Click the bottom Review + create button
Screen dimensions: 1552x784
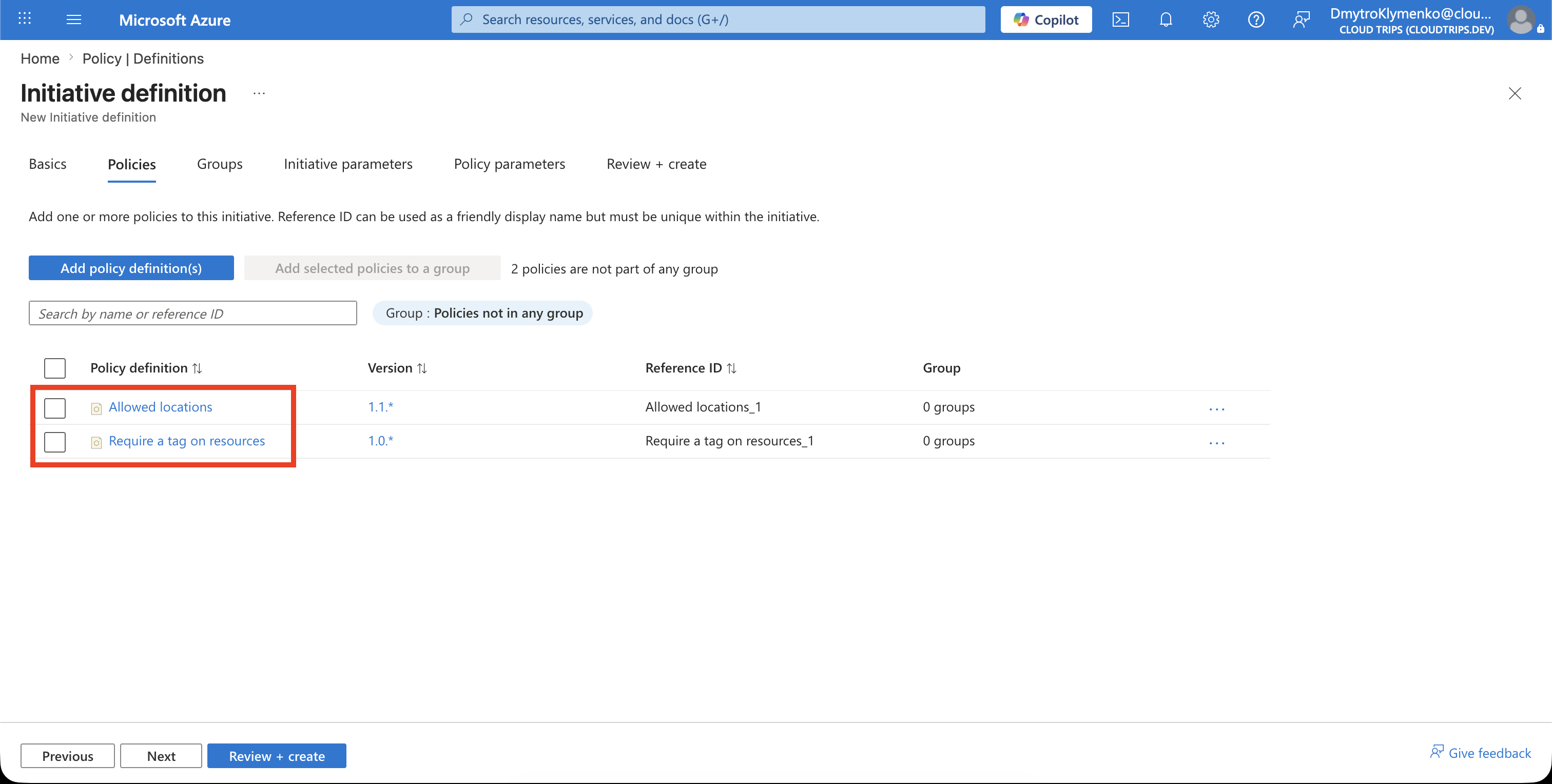click(277, 756)
